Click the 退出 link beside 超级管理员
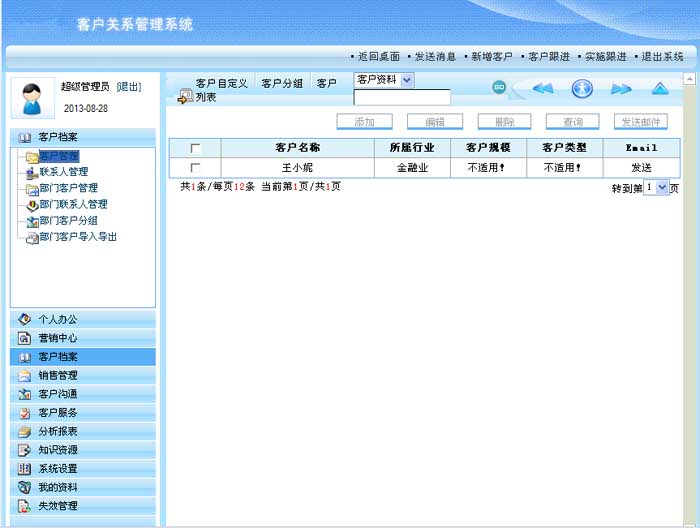The width and height of the screenshot is (700, 528). [x=129, y=87]
